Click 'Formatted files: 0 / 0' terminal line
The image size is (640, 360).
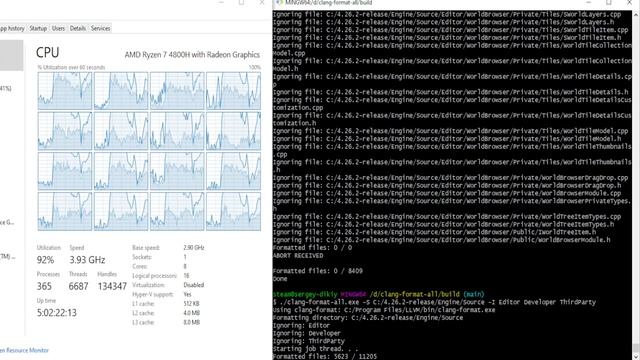[312, 248]
